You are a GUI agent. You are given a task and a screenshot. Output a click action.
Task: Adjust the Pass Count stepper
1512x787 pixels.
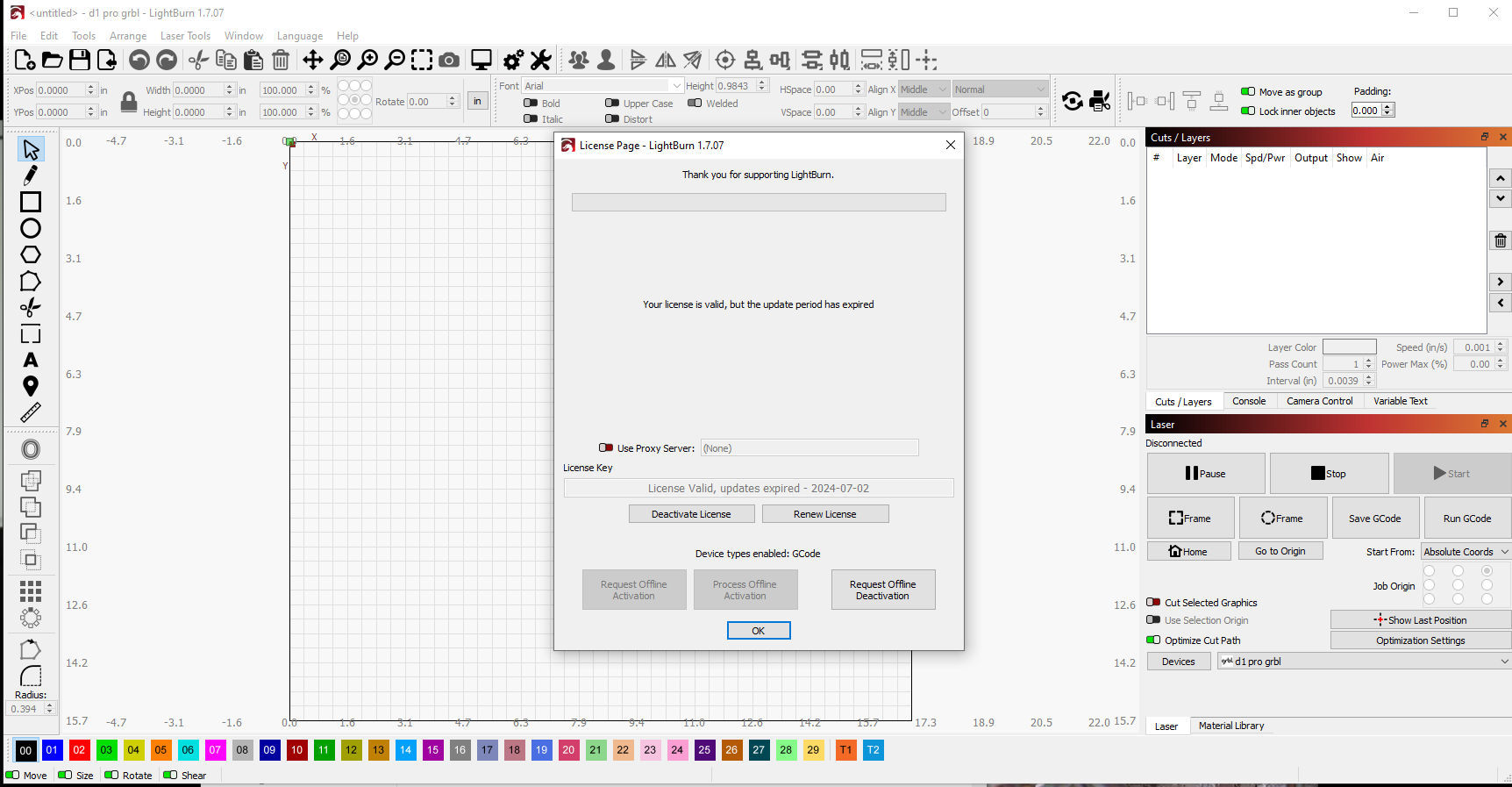[1368, 363]
